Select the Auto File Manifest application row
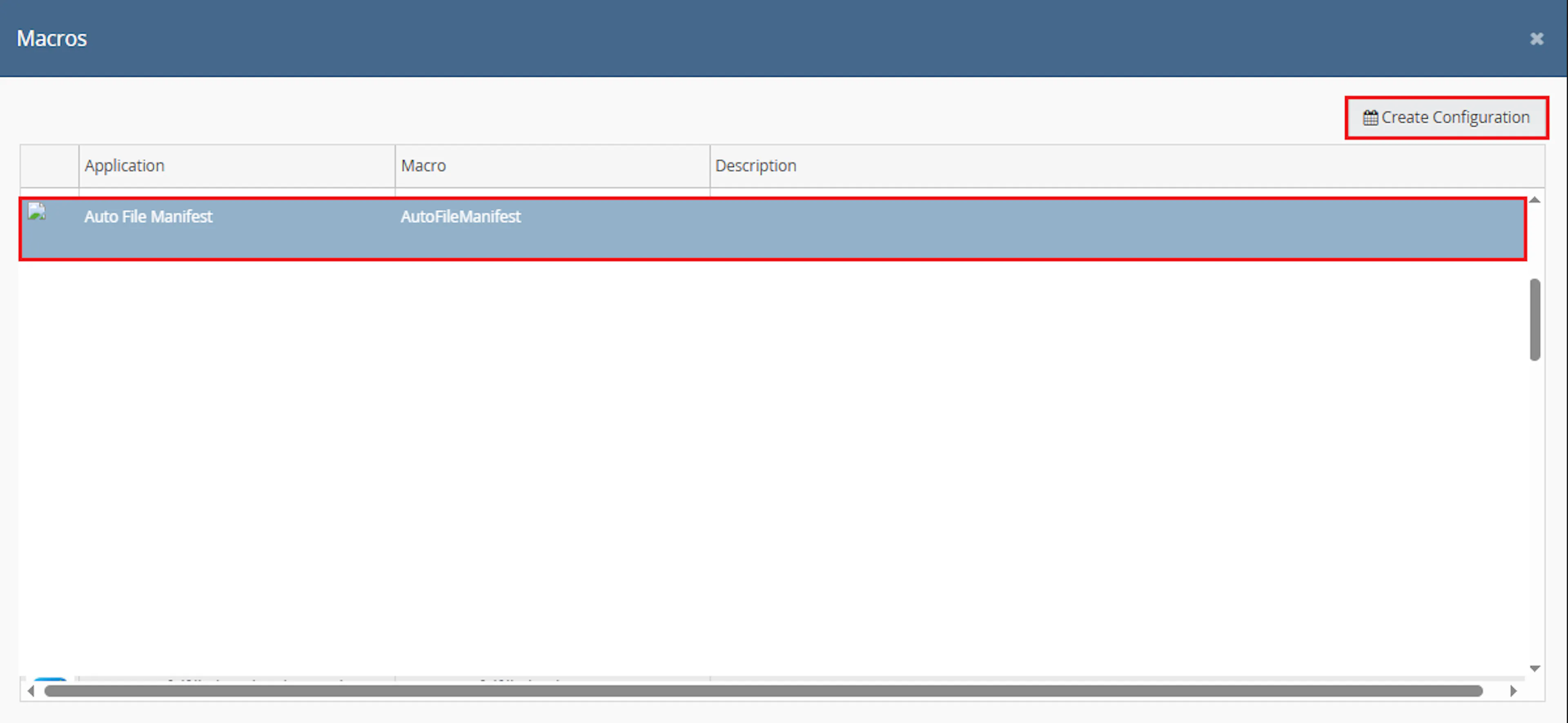1568x723 pixels. (x=773, y=229)
